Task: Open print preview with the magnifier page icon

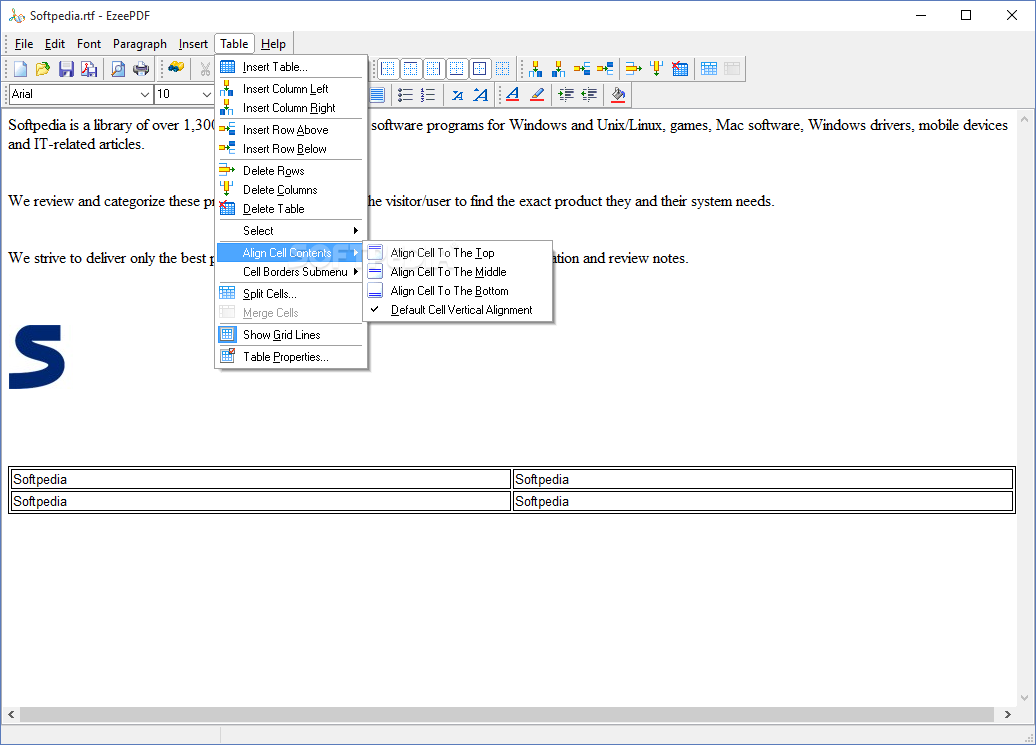Action: [x=118, y=69]
